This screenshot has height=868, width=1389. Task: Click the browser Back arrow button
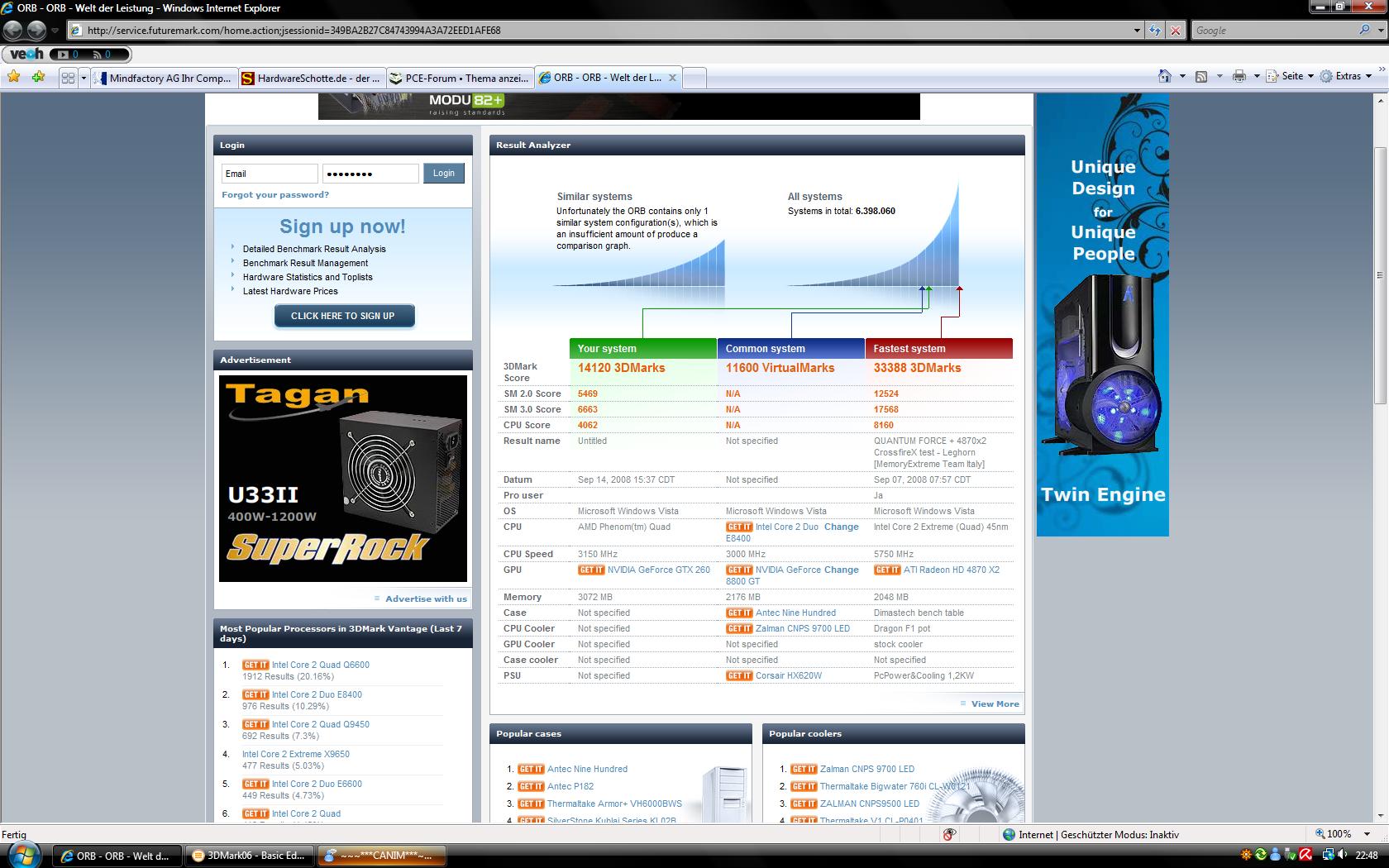point(13,31)
